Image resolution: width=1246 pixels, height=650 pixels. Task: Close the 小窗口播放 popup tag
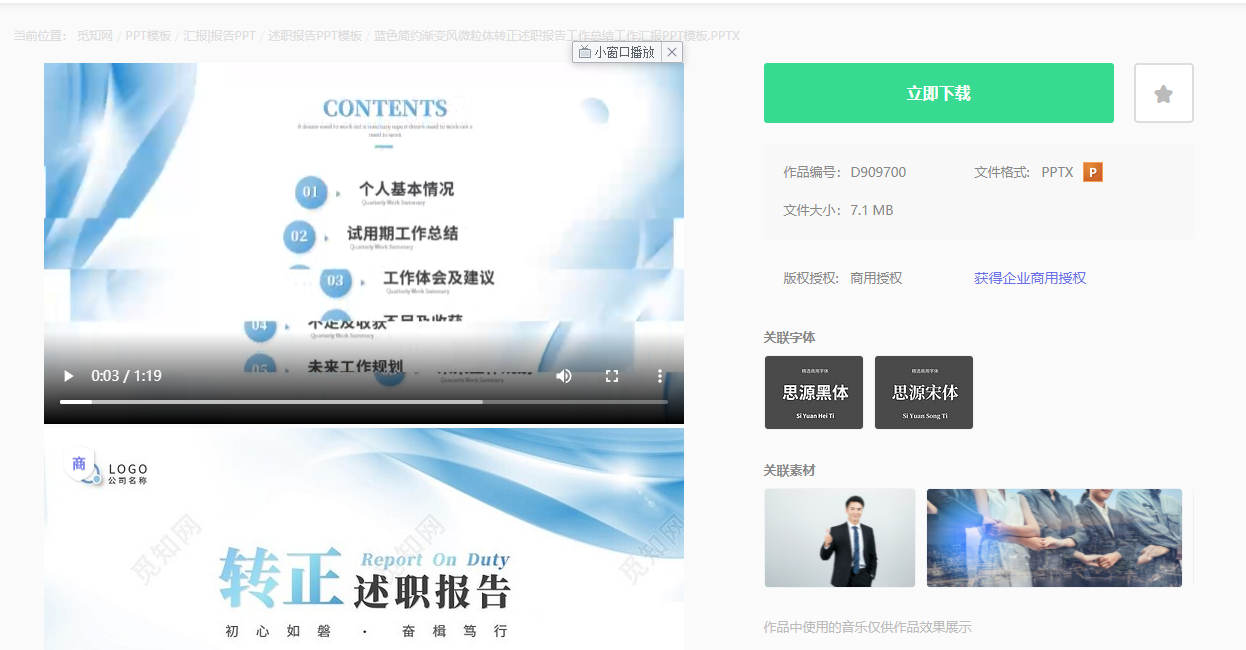(672, 52)
